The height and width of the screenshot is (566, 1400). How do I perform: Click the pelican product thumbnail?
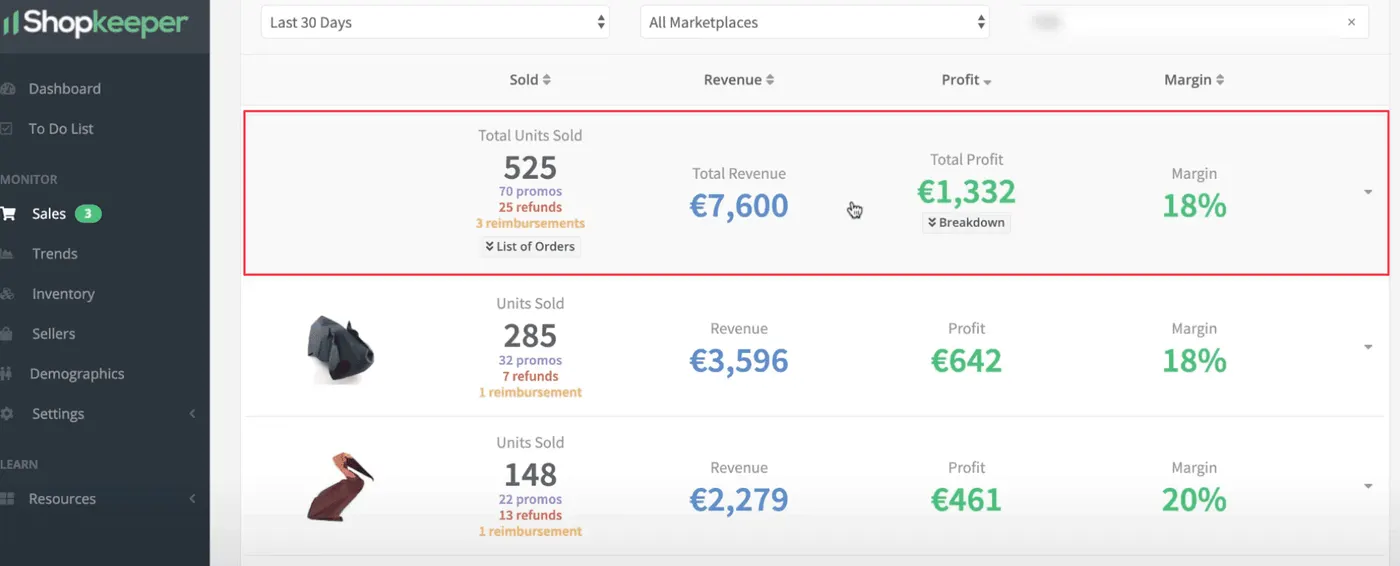click(339, 487)
